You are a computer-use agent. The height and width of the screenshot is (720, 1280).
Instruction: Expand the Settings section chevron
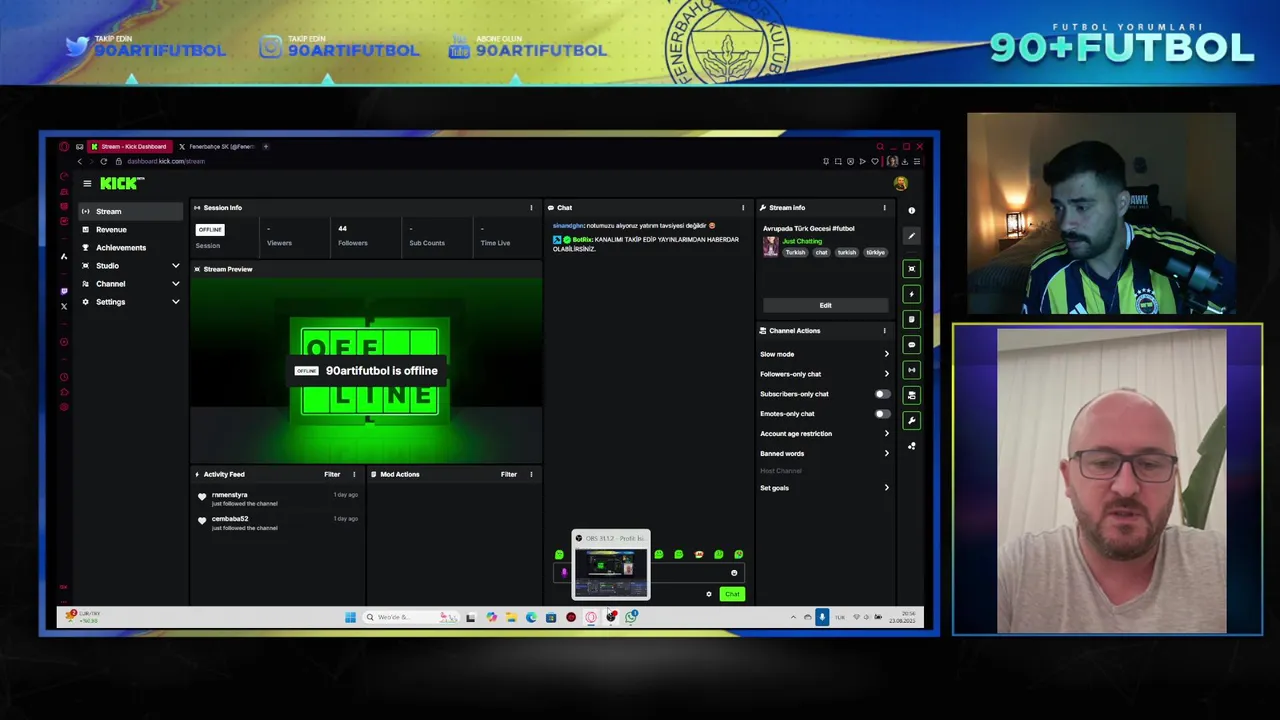pyautogui.click(x=175, y=302)
